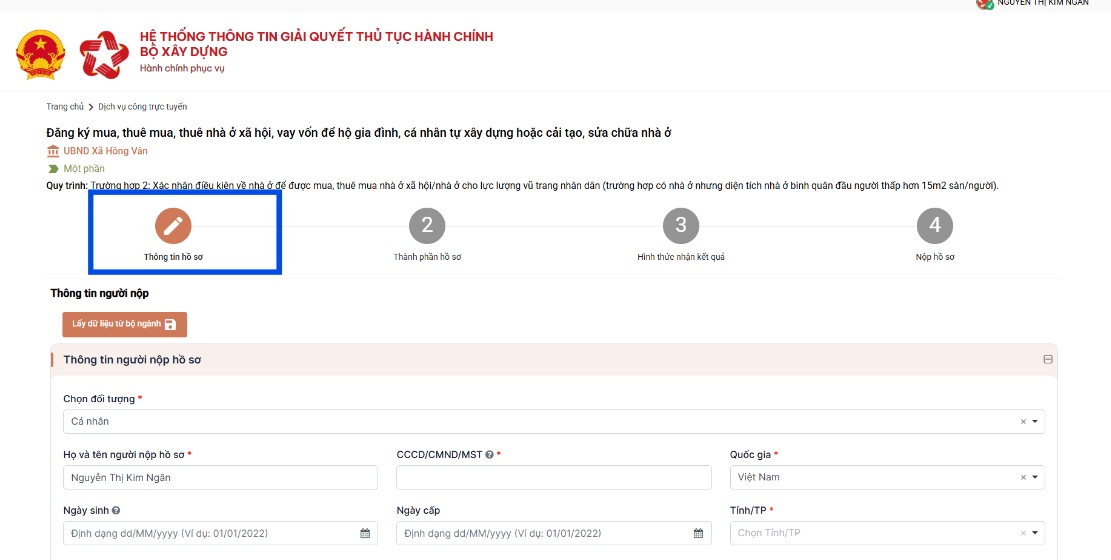1111x560 pixels.
Task: Select the Hình thức nhận kết quả step label
Action: tap(681, 257)
